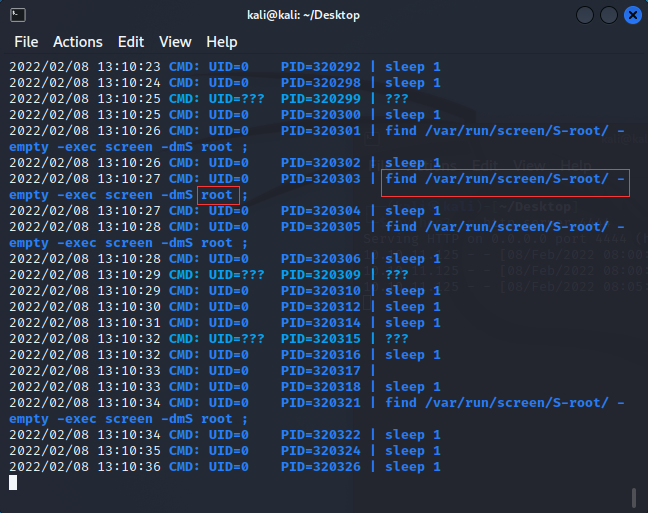This screenshot has width=648, height=513.
Task: Click timestamp 2022/02/08 13:10:35
Action: point(85,451)
